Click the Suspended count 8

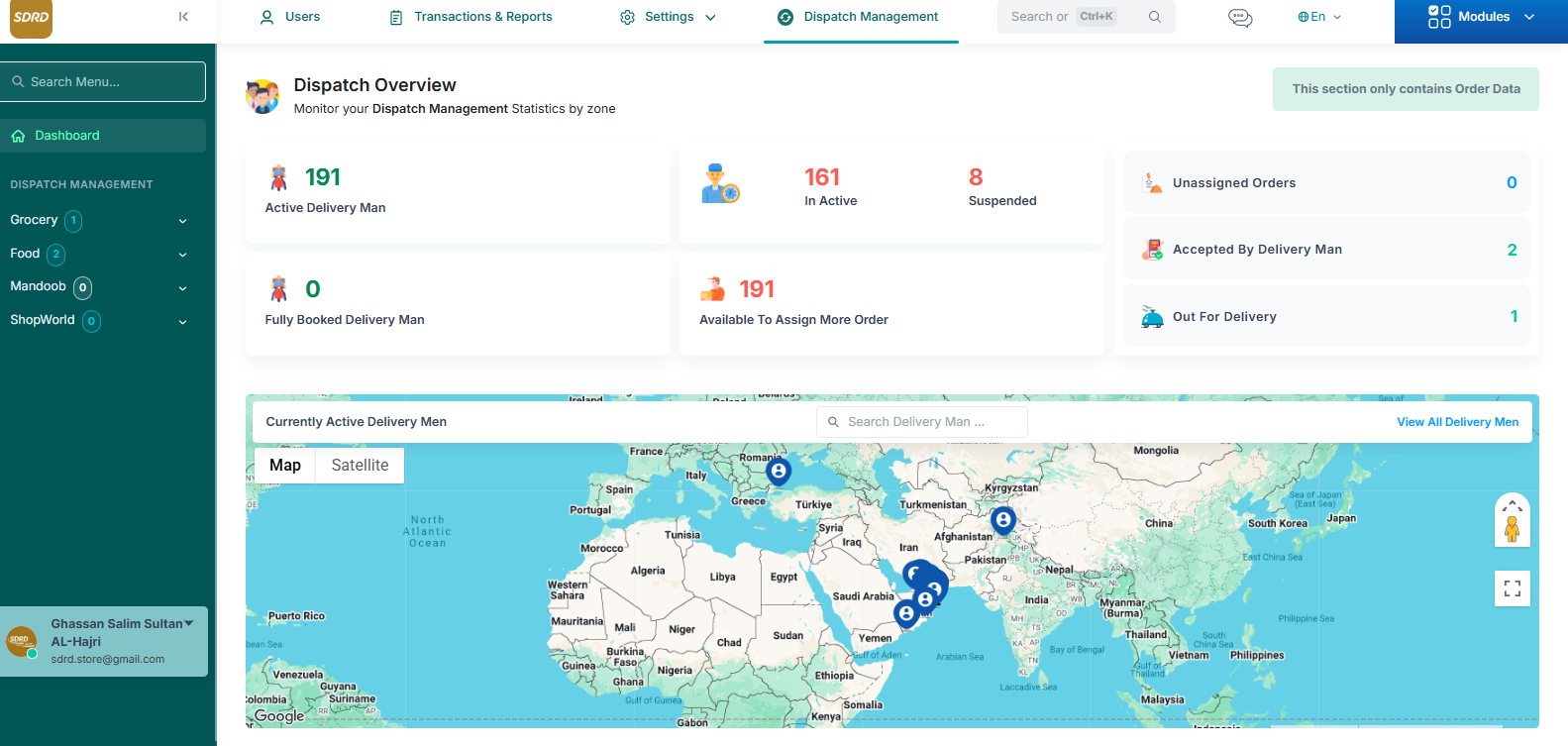tap(976, 177)
